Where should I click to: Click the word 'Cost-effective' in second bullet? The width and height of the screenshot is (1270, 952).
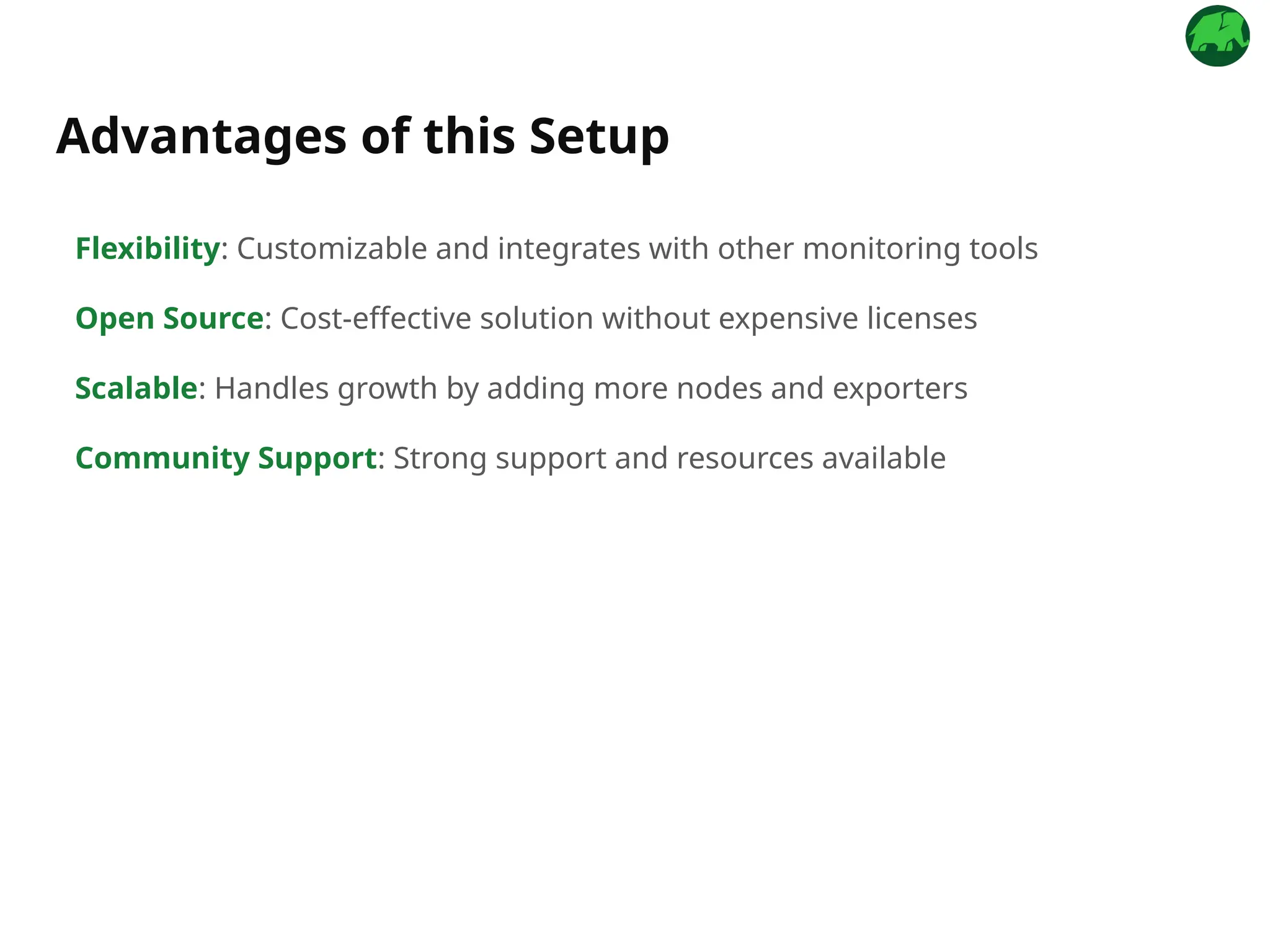point(376,319)
